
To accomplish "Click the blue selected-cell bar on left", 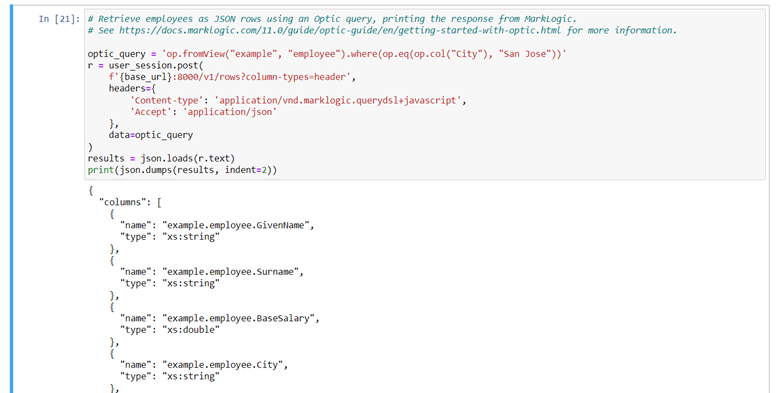I will [x=12, y=199].
